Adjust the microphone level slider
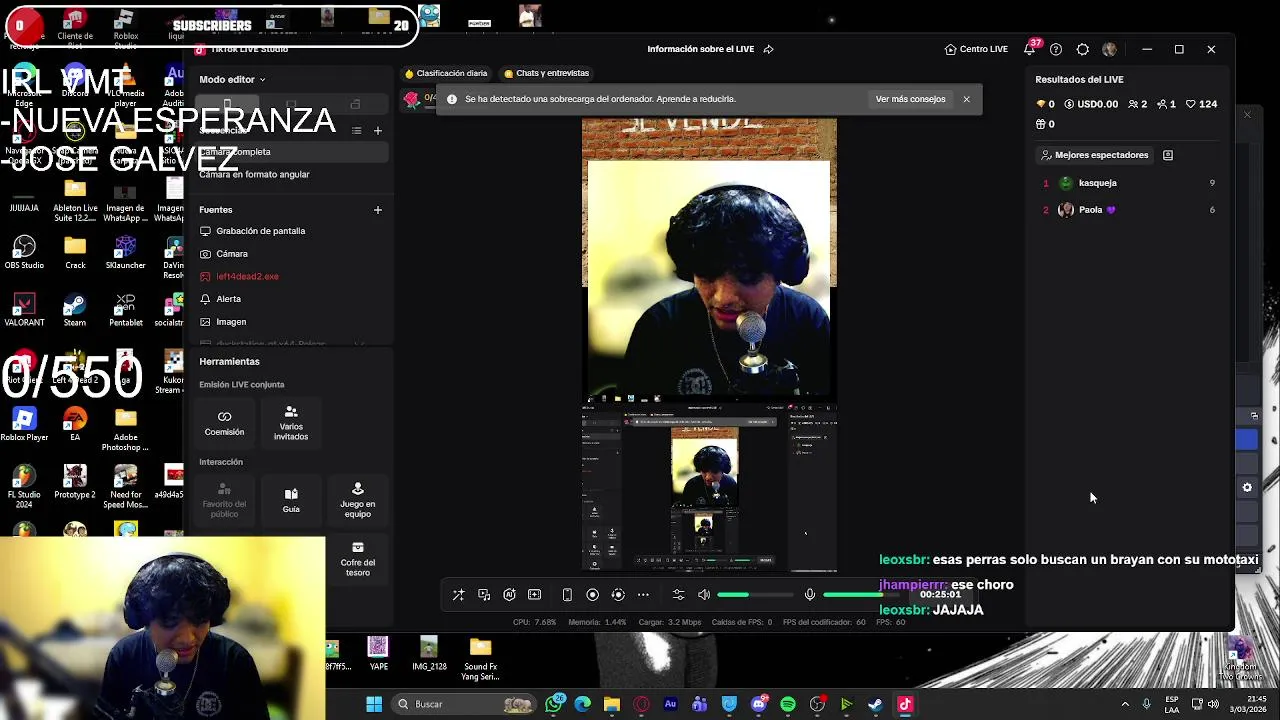 tap(861, 595)
